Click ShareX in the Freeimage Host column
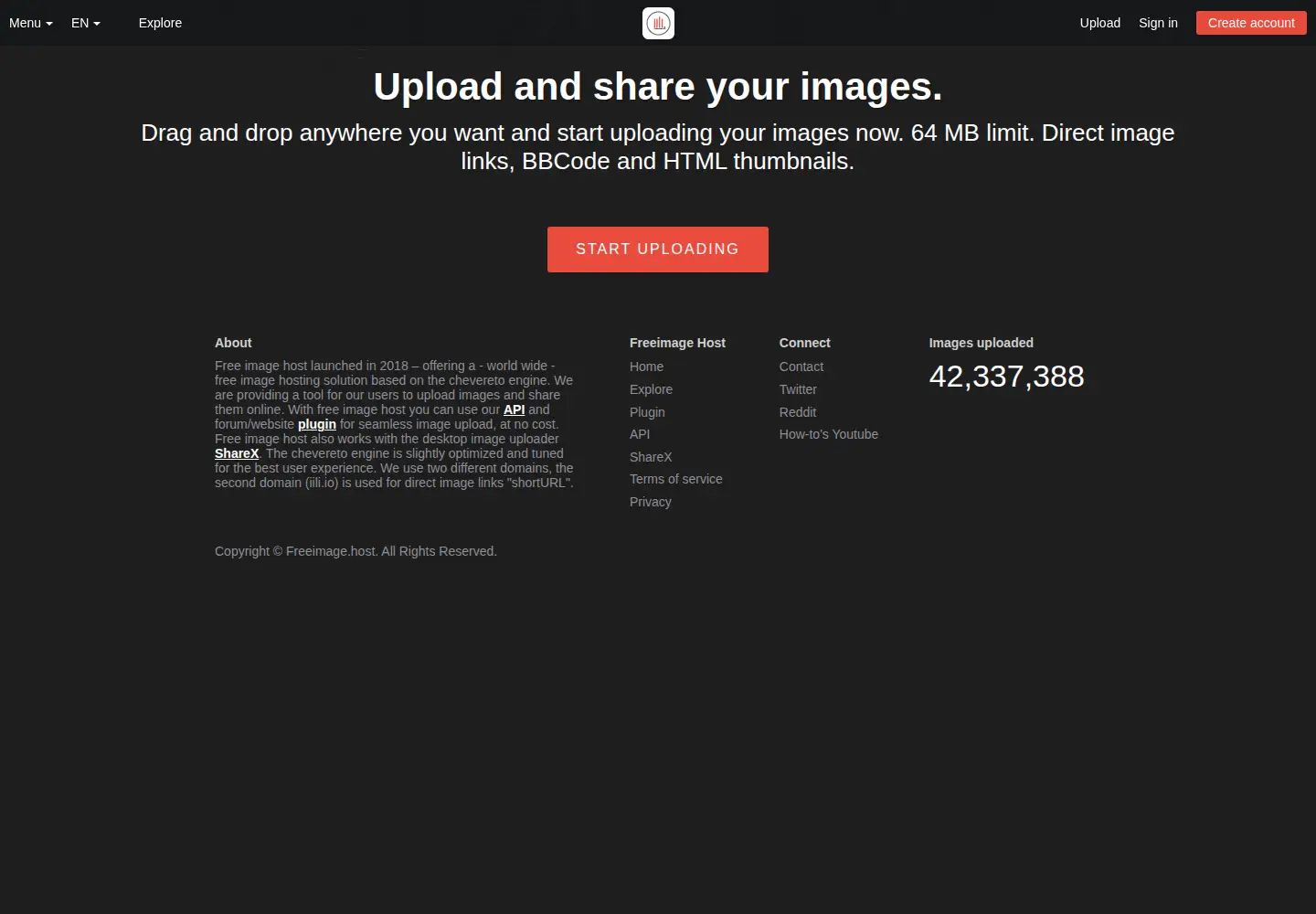The image size is (1316, 914). [x=651, y=457]
